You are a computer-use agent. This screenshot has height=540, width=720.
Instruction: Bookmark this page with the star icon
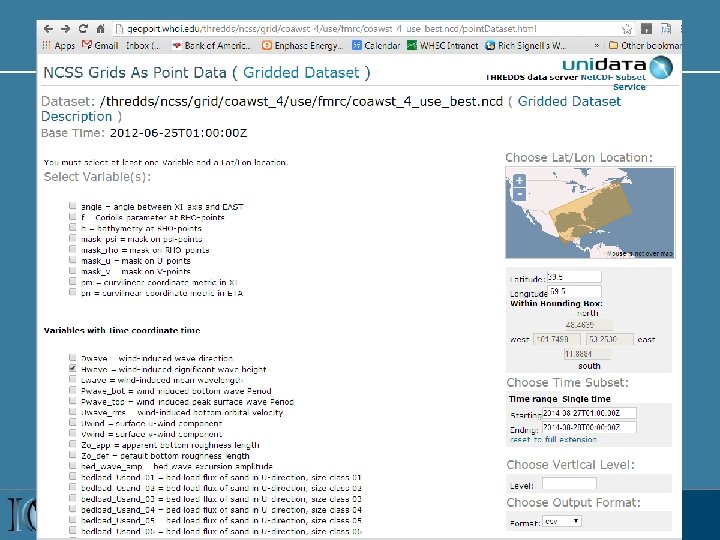tap(626, 29)
